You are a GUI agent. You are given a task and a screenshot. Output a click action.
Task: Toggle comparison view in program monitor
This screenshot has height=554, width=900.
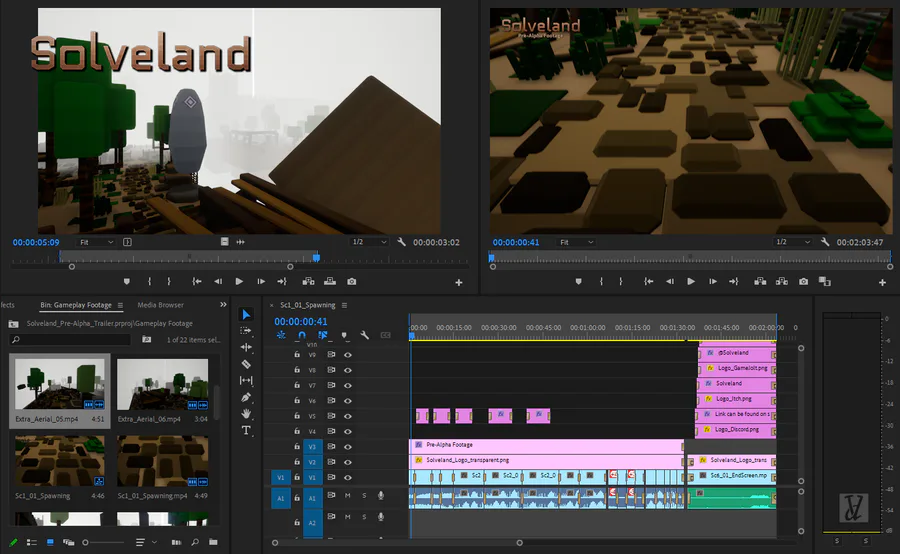[825, 281]
